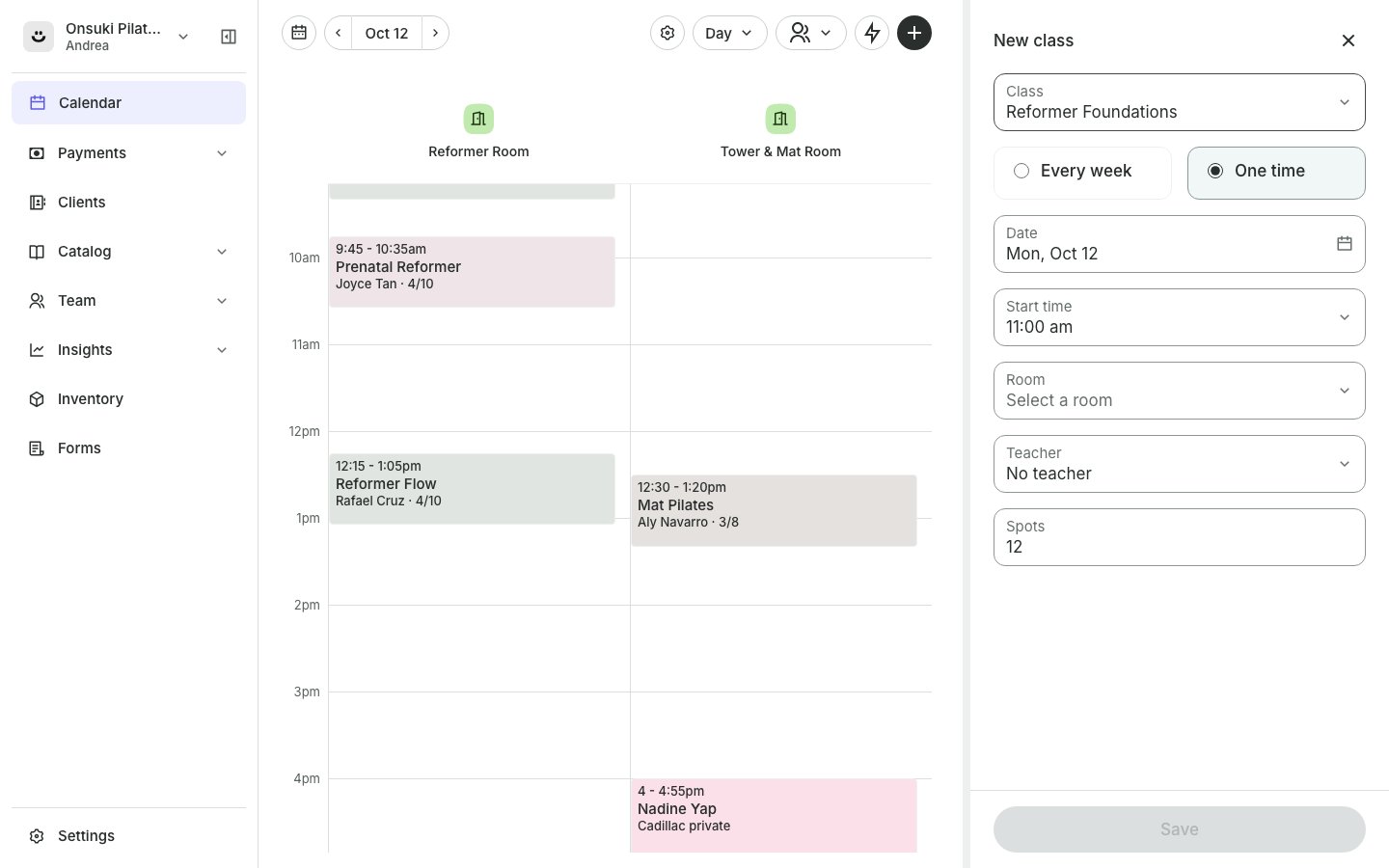Open the staff filter people dropdown
The width and height of the screenshot is (1389, 868).
coord(810,33)
